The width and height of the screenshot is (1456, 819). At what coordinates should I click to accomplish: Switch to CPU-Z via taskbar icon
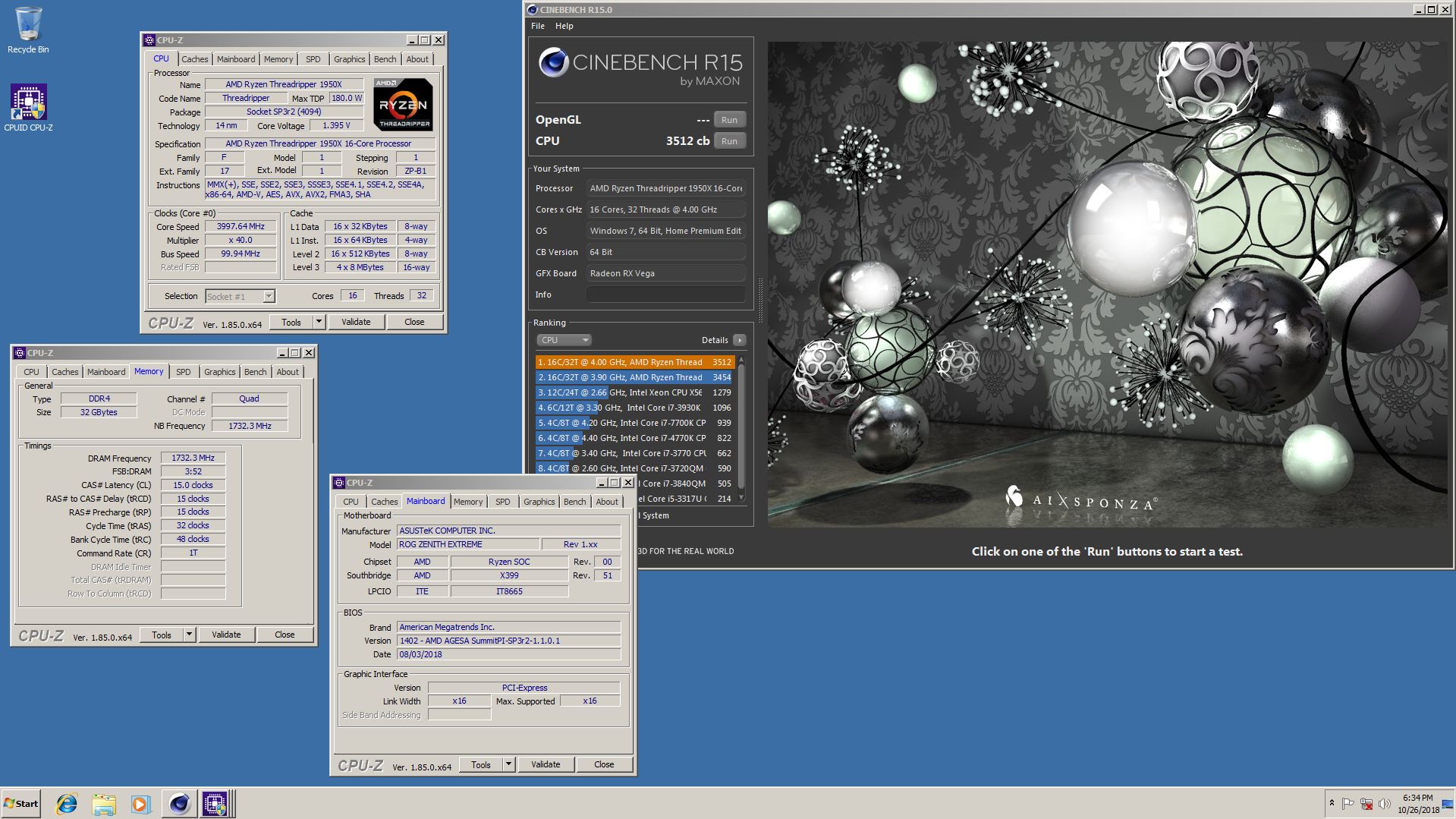click(x=215, y=803)
